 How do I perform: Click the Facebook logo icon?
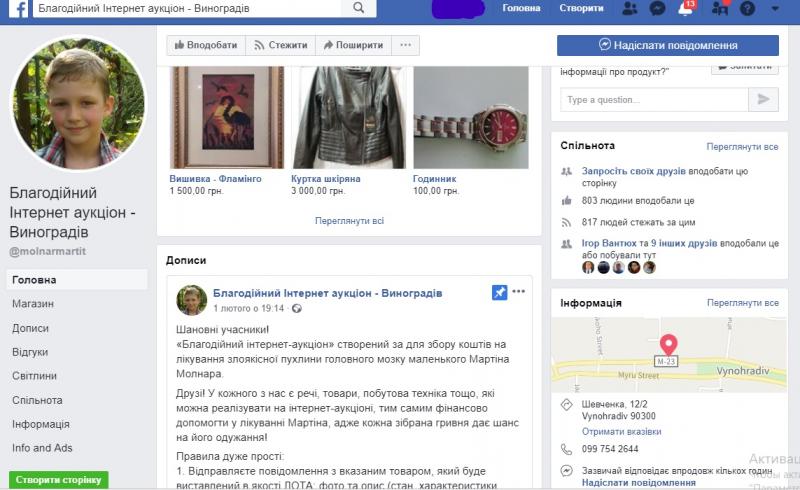[x=18, y=9]
